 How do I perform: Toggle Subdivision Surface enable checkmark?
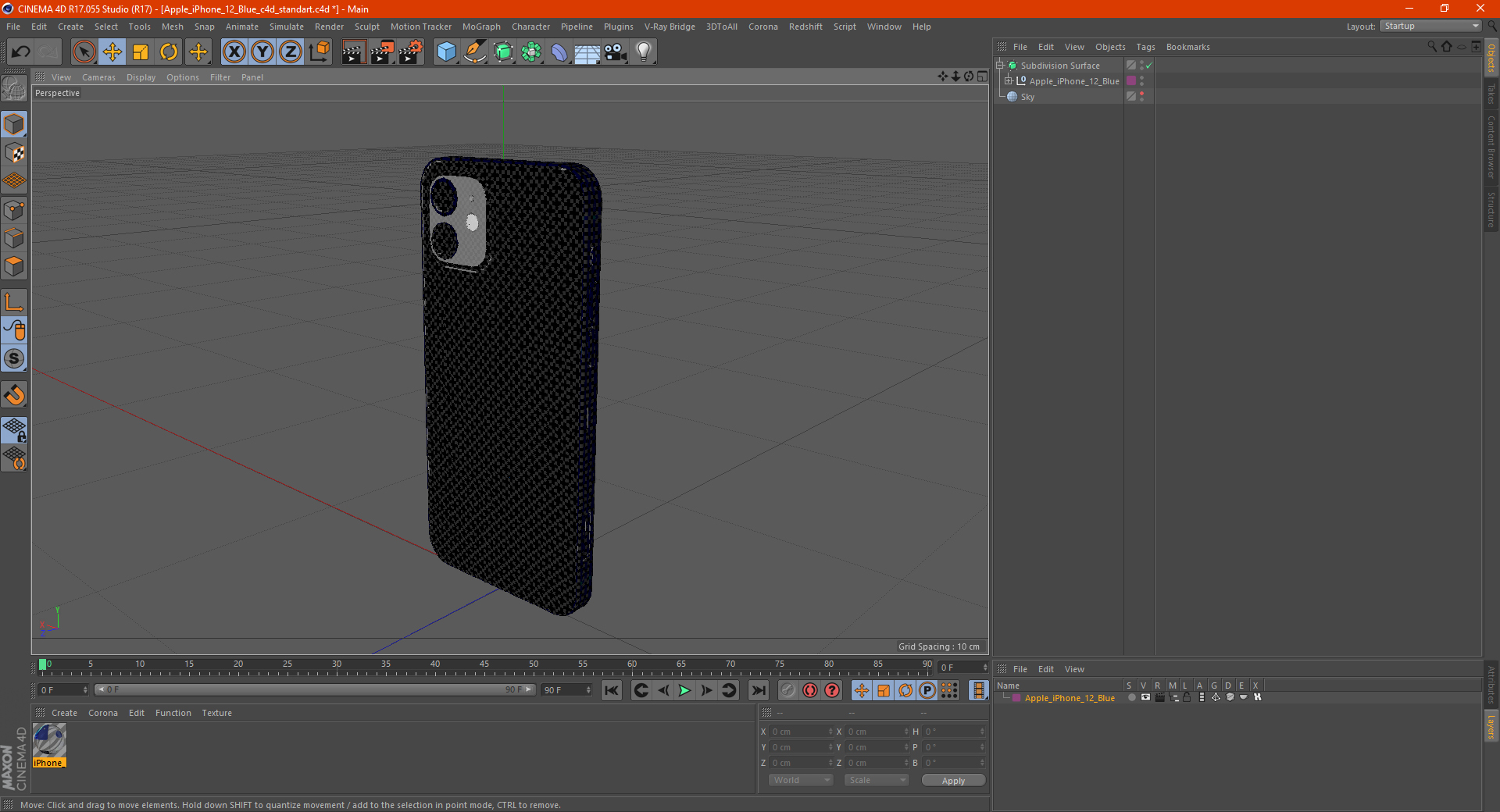click(1149, 66)
